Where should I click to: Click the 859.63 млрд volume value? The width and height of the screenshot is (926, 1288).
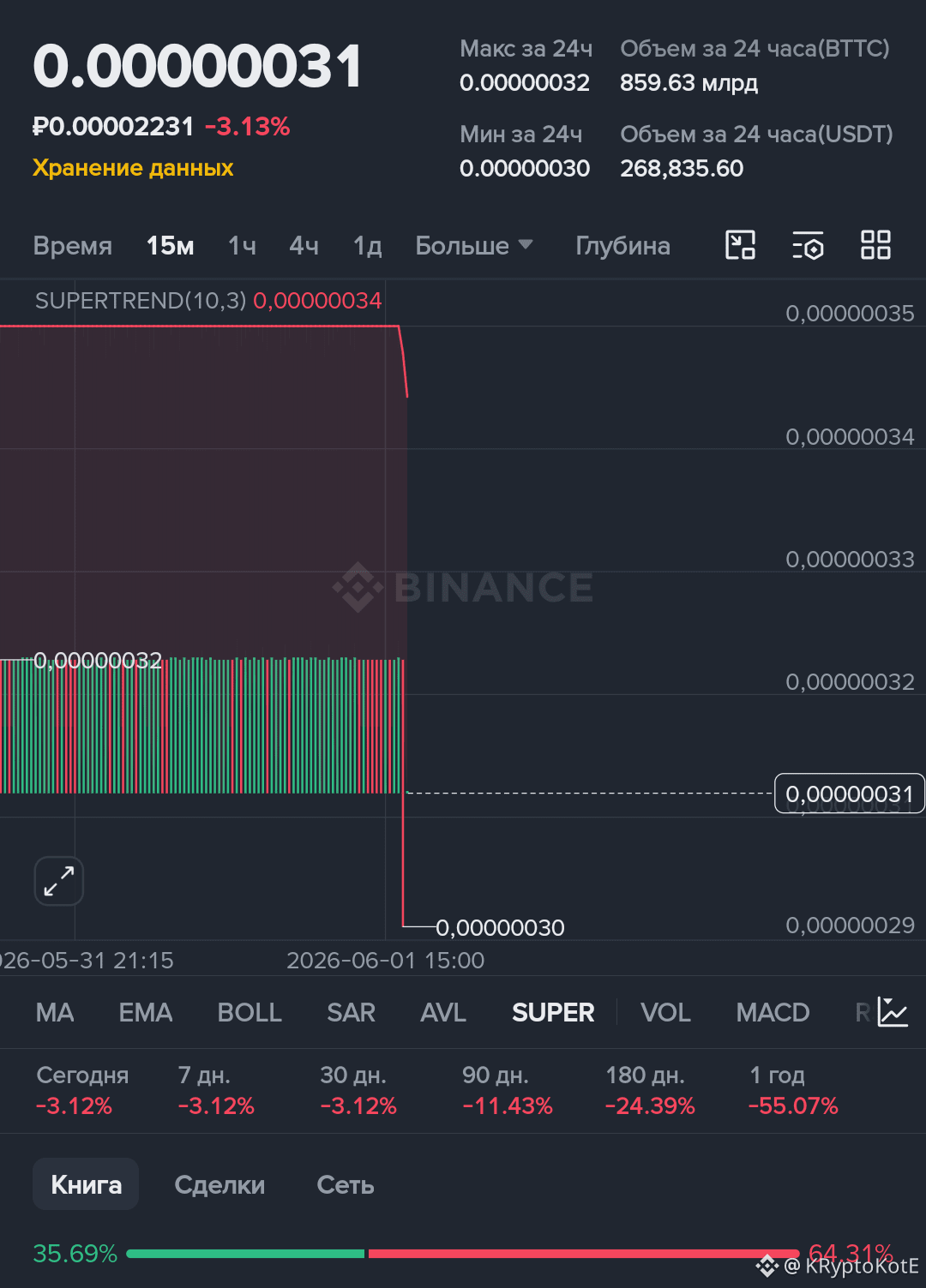689,83
